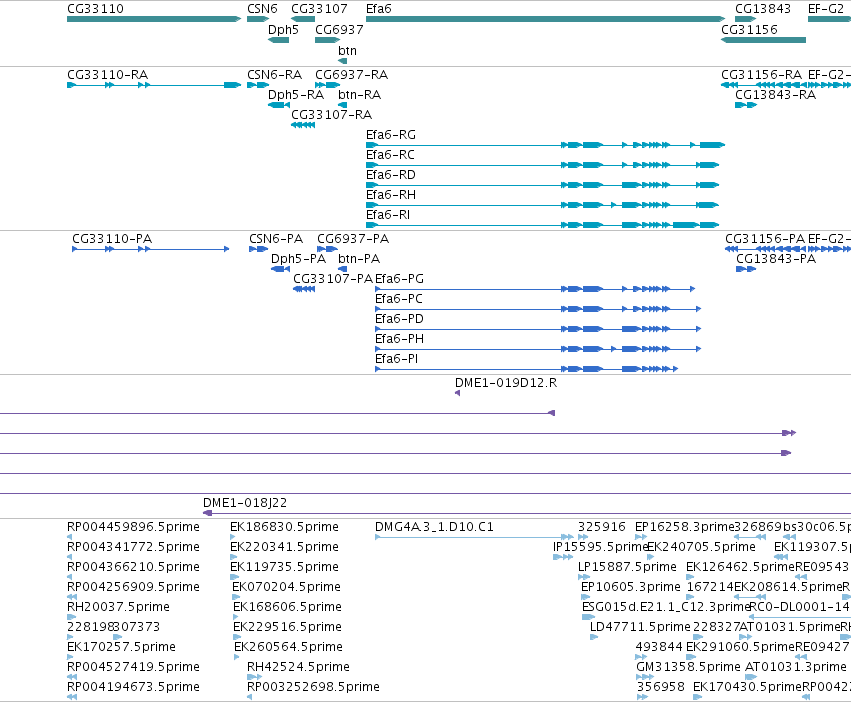Click the Efa6-RI transcript label
851x702 pixels.
[x=388, y=214]
